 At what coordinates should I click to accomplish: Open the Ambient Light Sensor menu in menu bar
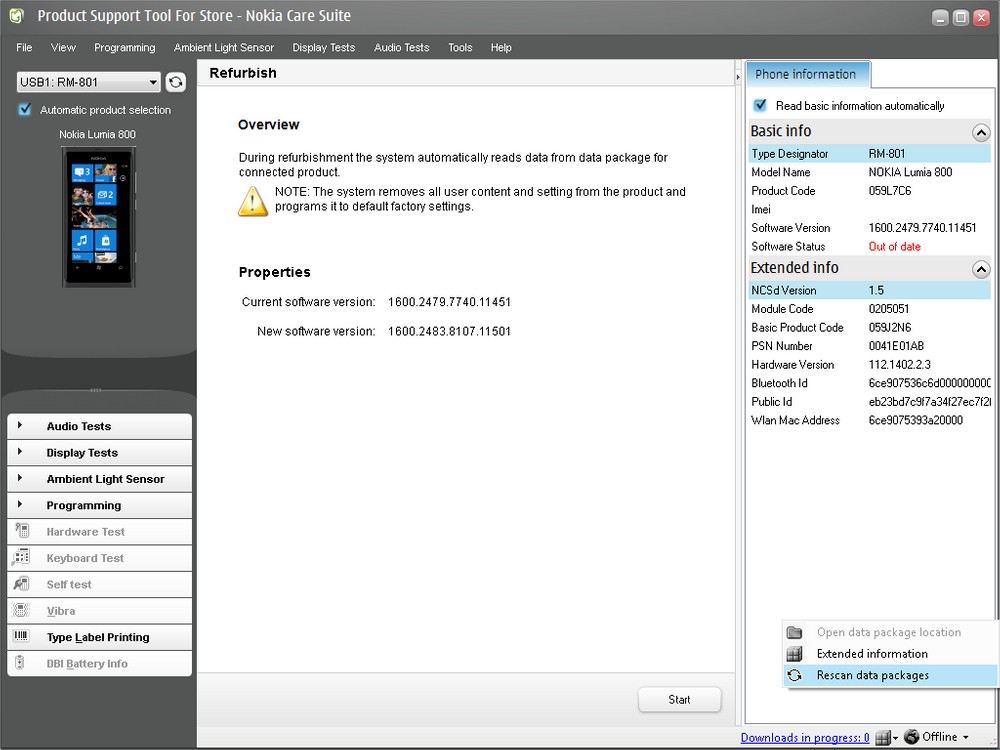coord(224,47)
